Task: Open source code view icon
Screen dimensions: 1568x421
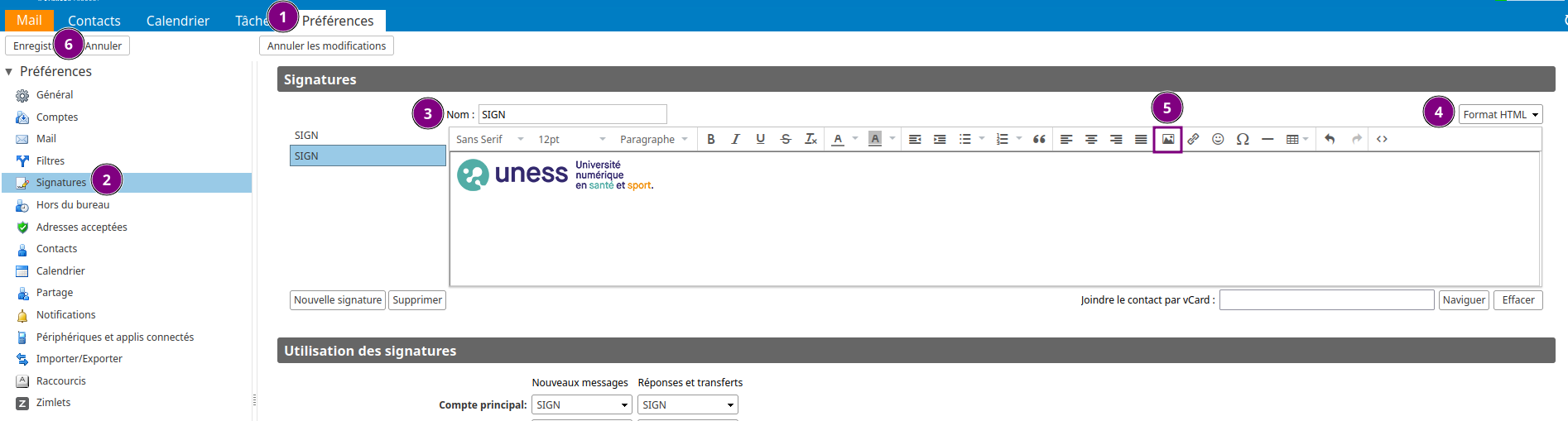Action: click(1382, 139)
